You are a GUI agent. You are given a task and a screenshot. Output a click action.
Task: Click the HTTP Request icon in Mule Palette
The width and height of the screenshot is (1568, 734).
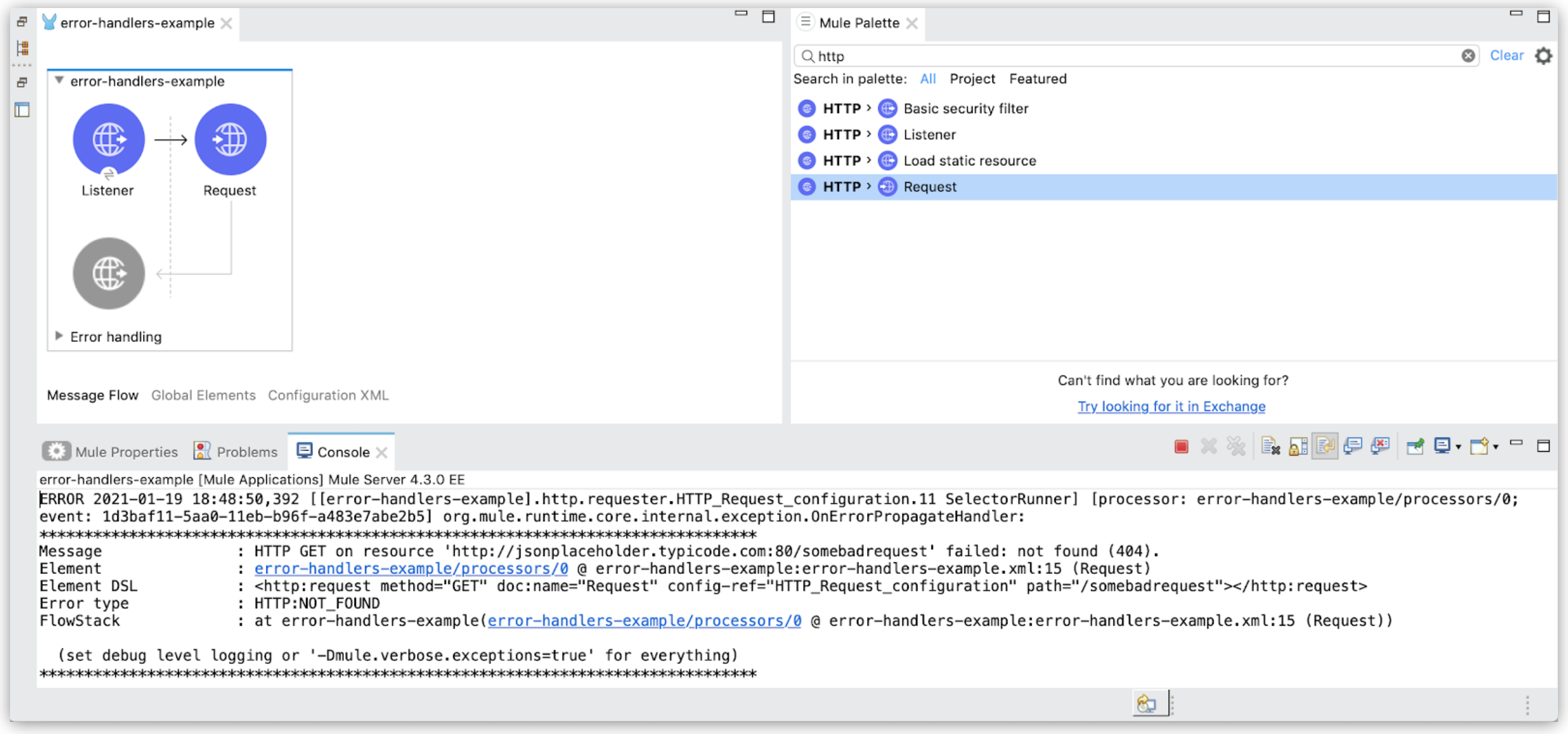888,186
